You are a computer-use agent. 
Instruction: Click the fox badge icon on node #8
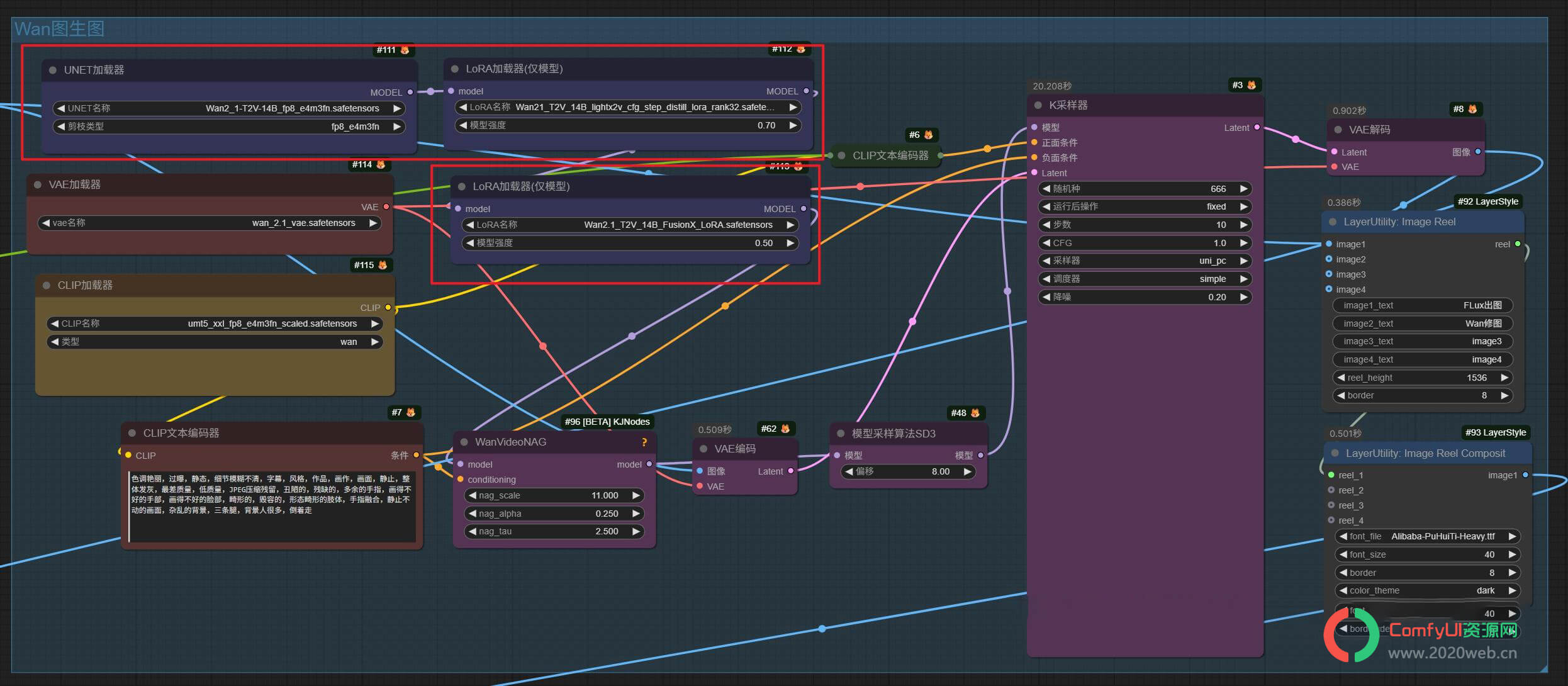coord(1472,109)
